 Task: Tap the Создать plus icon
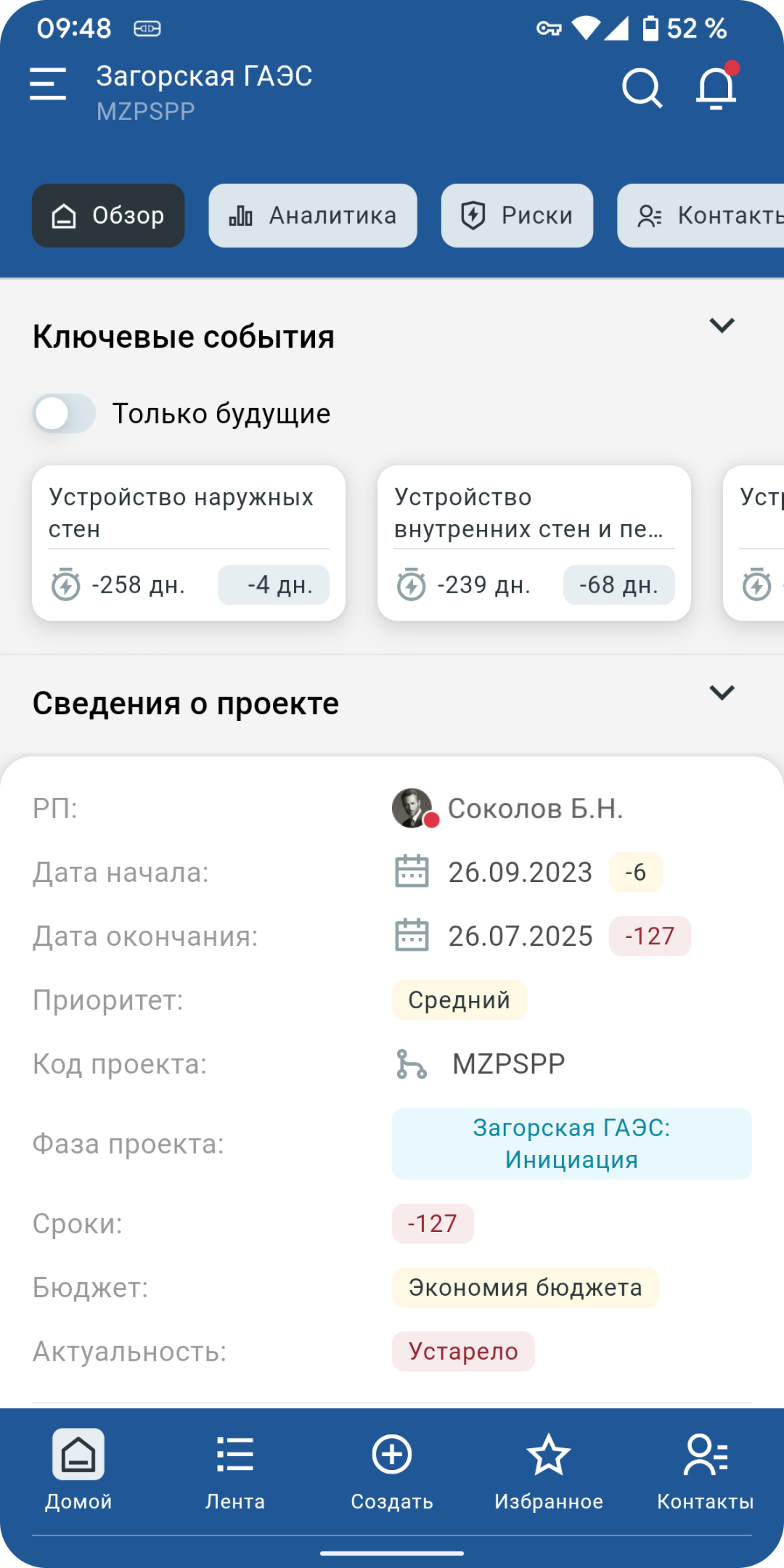(392, 1455)
